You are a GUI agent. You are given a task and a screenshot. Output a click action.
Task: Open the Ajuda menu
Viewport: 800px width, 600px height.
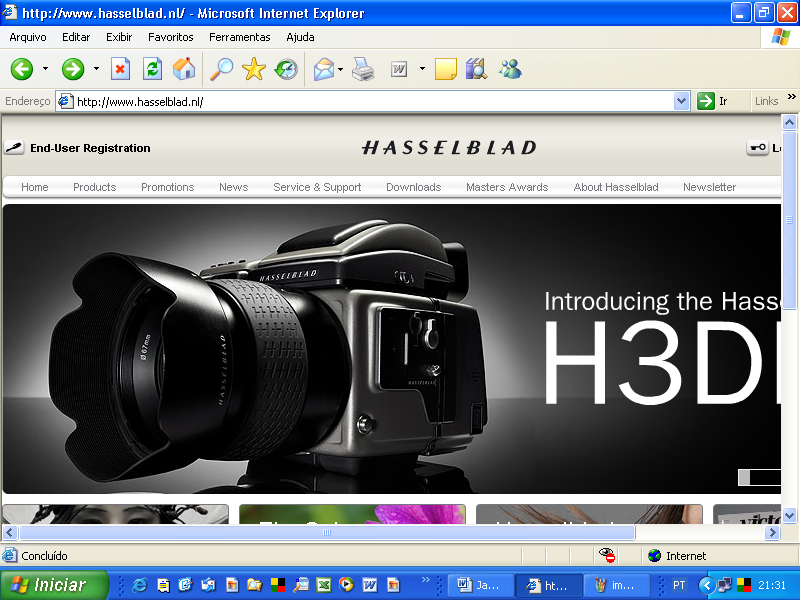300,37
